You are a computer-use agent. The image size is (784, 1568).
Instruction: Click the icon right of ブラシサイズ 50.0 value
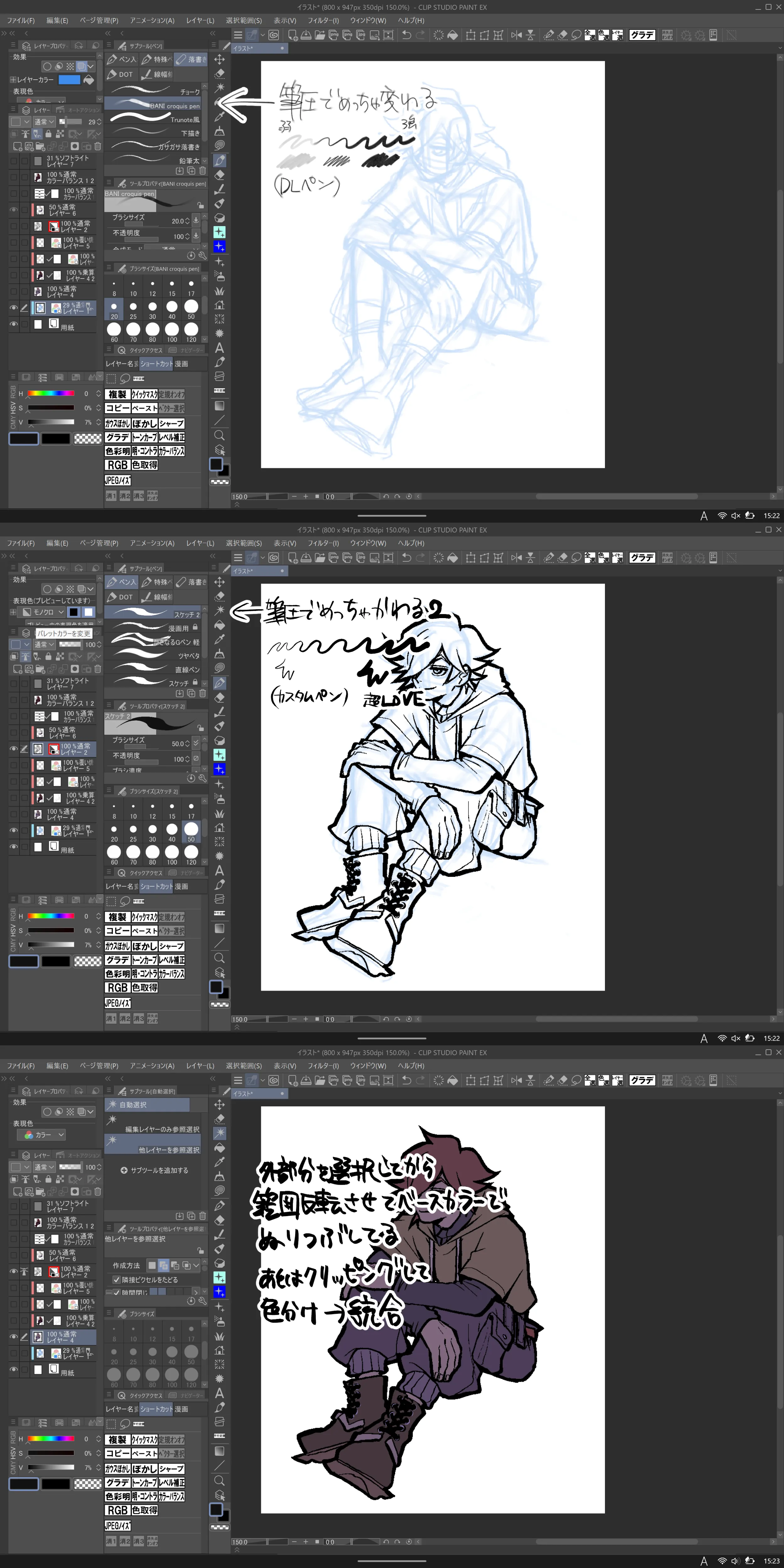click(196, 743)
